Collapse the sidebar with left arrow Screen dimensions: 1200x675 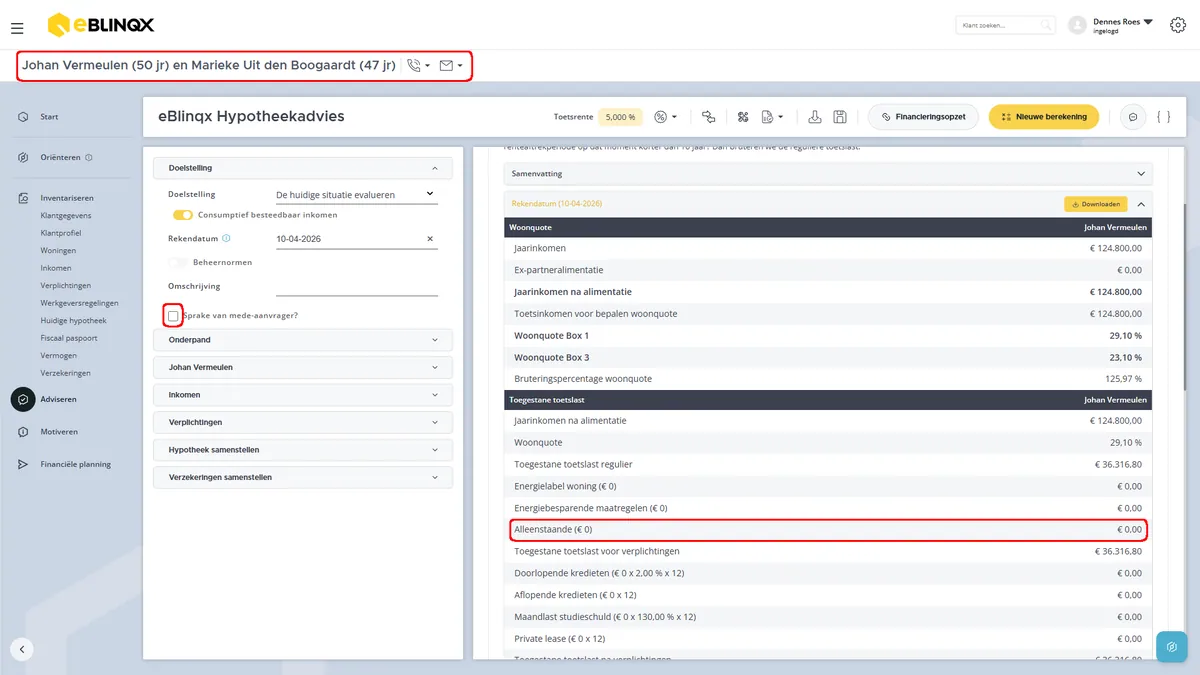pyautogui.click(x=22, y=648)
